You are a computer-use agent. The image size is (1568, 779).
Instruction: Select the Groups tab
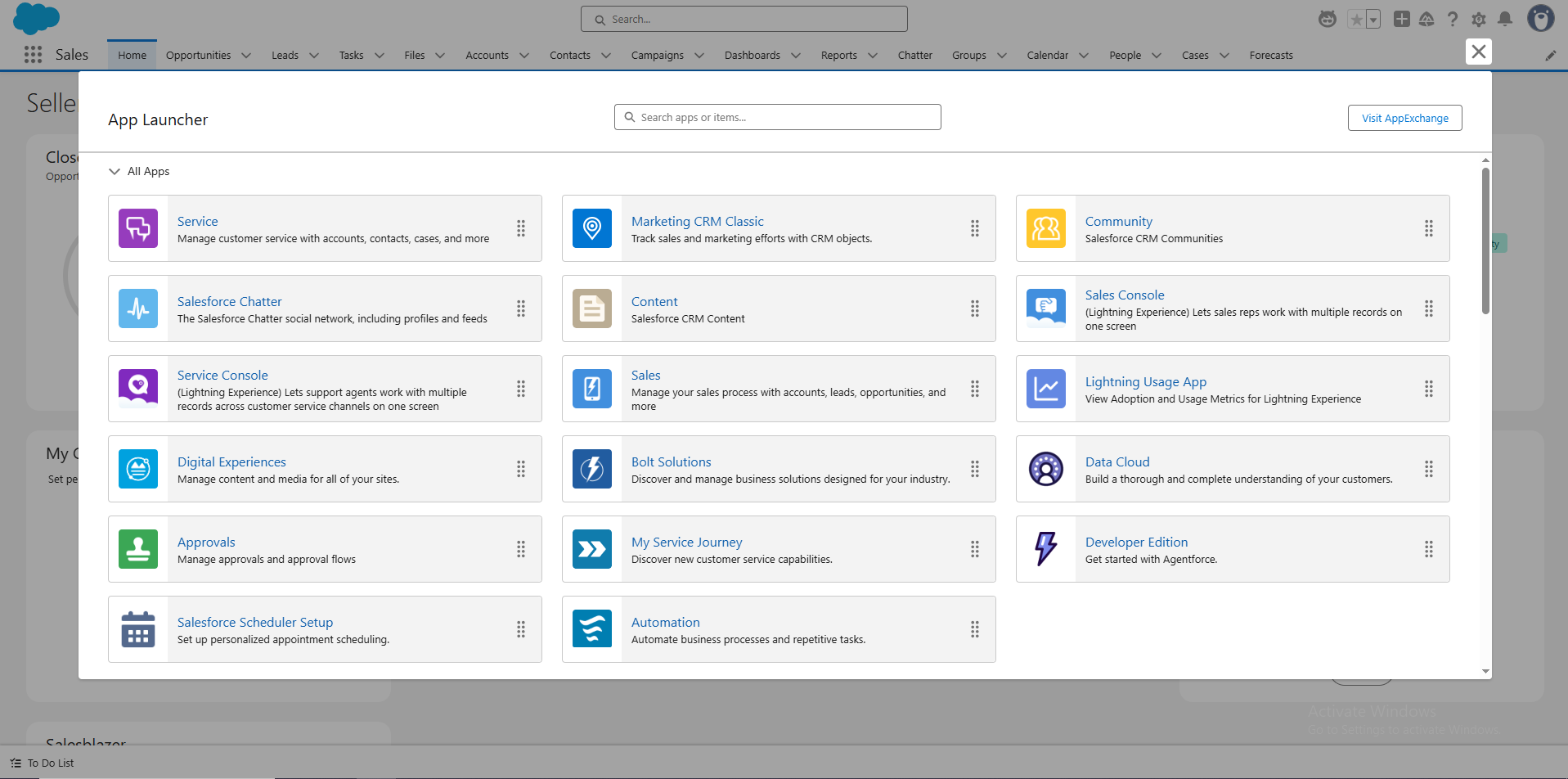tap(969, 55)
